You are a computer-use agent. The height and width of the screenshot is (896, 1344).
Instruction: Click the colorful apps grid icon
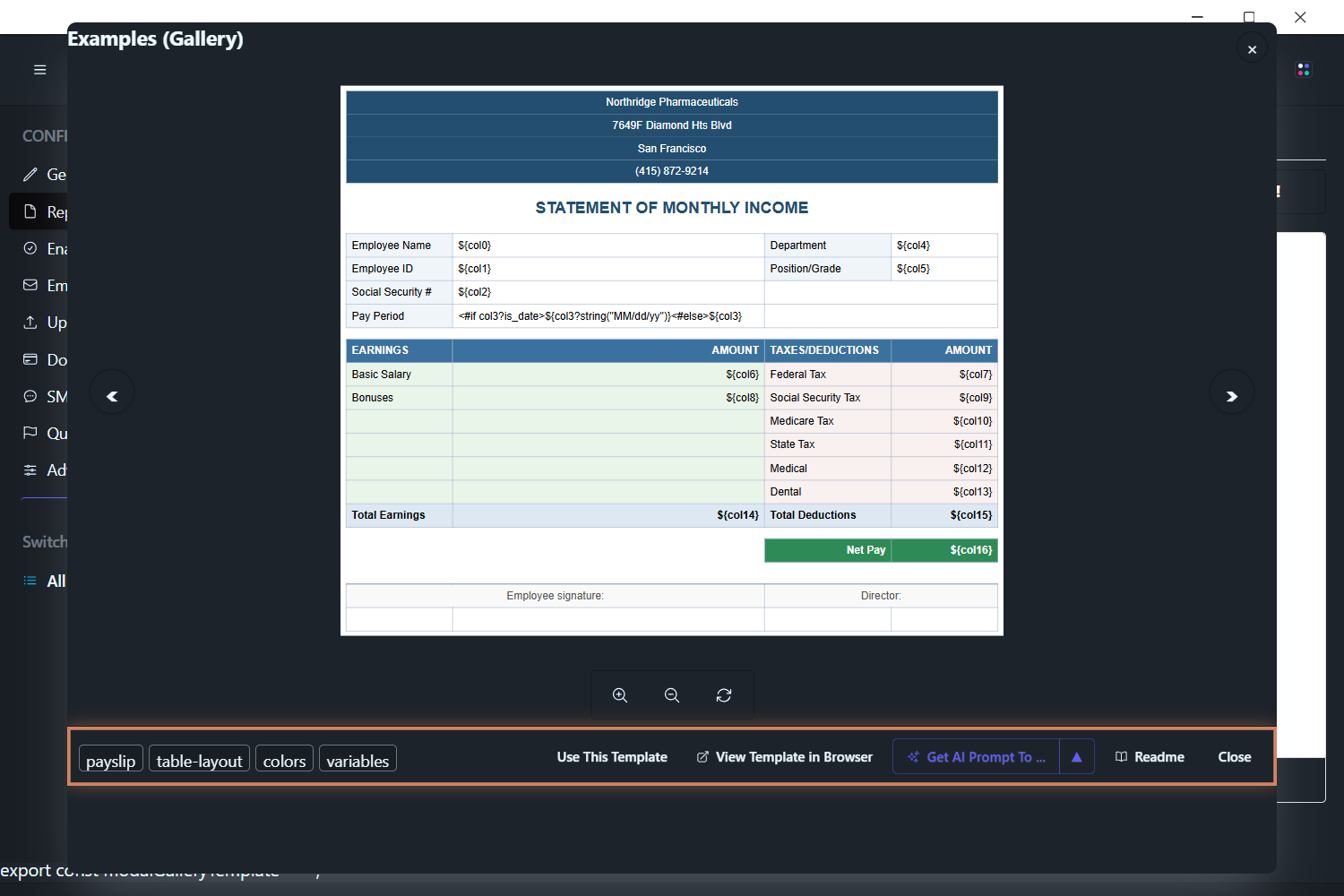(x=1304, y=70)
